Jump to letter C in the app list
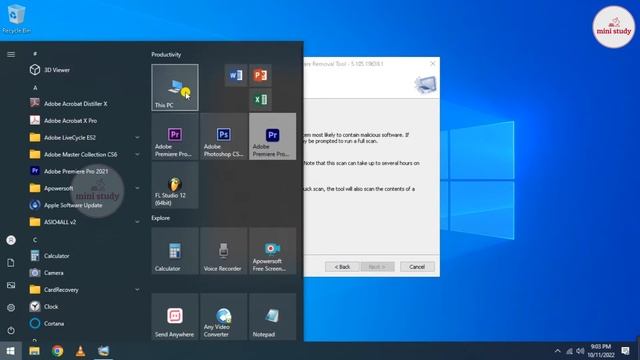Image resolution: width=640 pixels, height=360 pixels. (35, 240)
